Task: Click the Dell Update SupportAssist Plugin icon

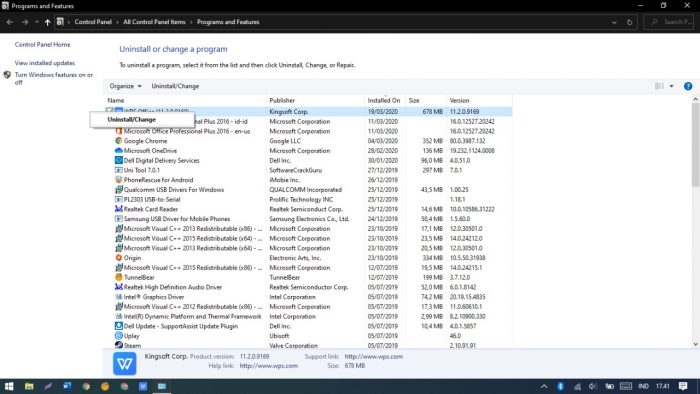Action: (x=118, y=326)
